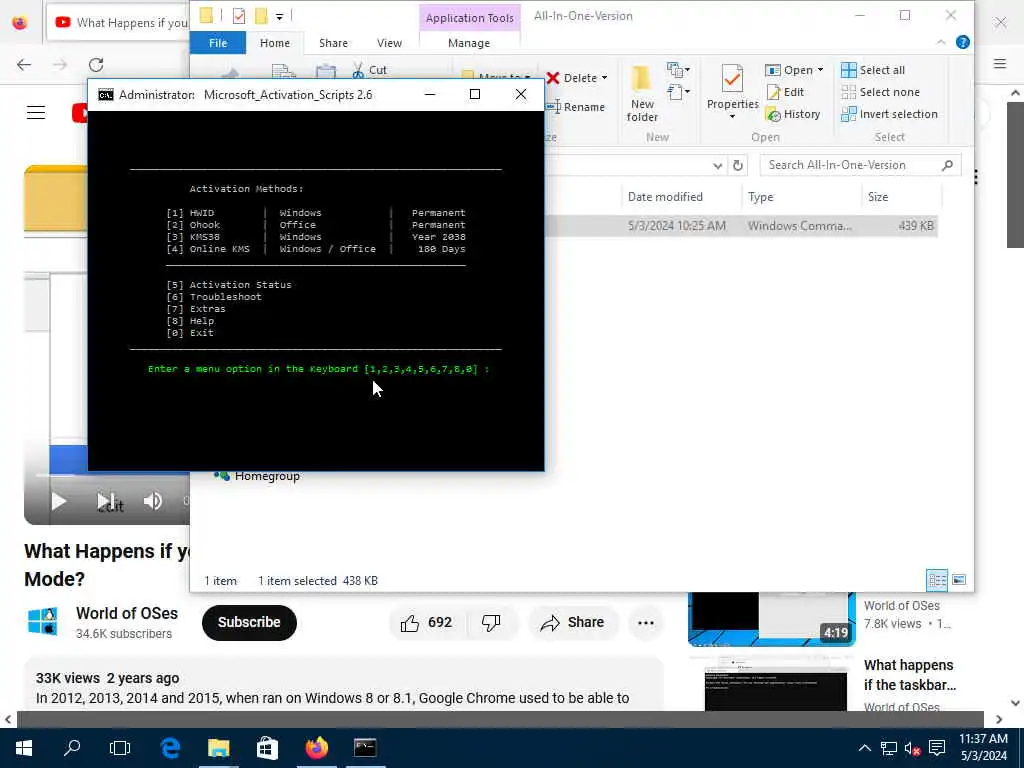Open the World of OSes channel name
Image resolution: width=1024 pixels, height=768 pixels.
(127, 613)
